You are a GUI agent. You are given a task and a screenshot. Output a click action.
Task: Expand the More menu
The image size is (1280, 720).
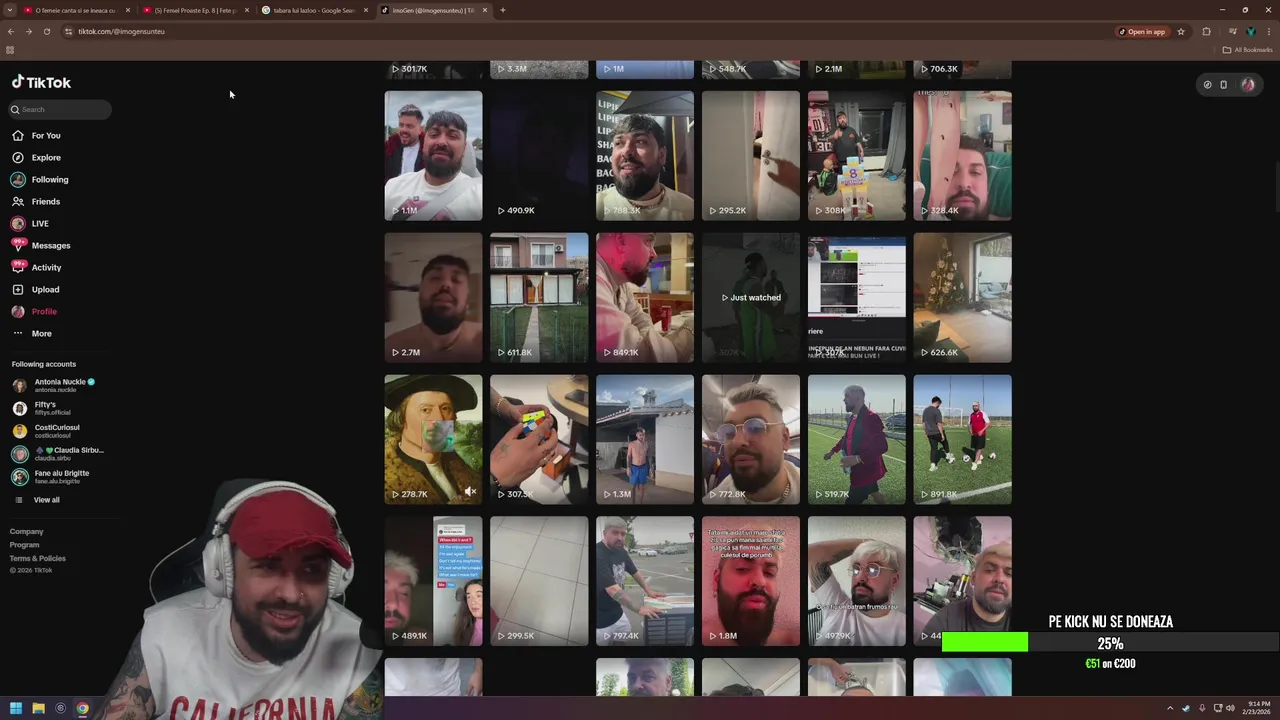click(x=32, y=333)
